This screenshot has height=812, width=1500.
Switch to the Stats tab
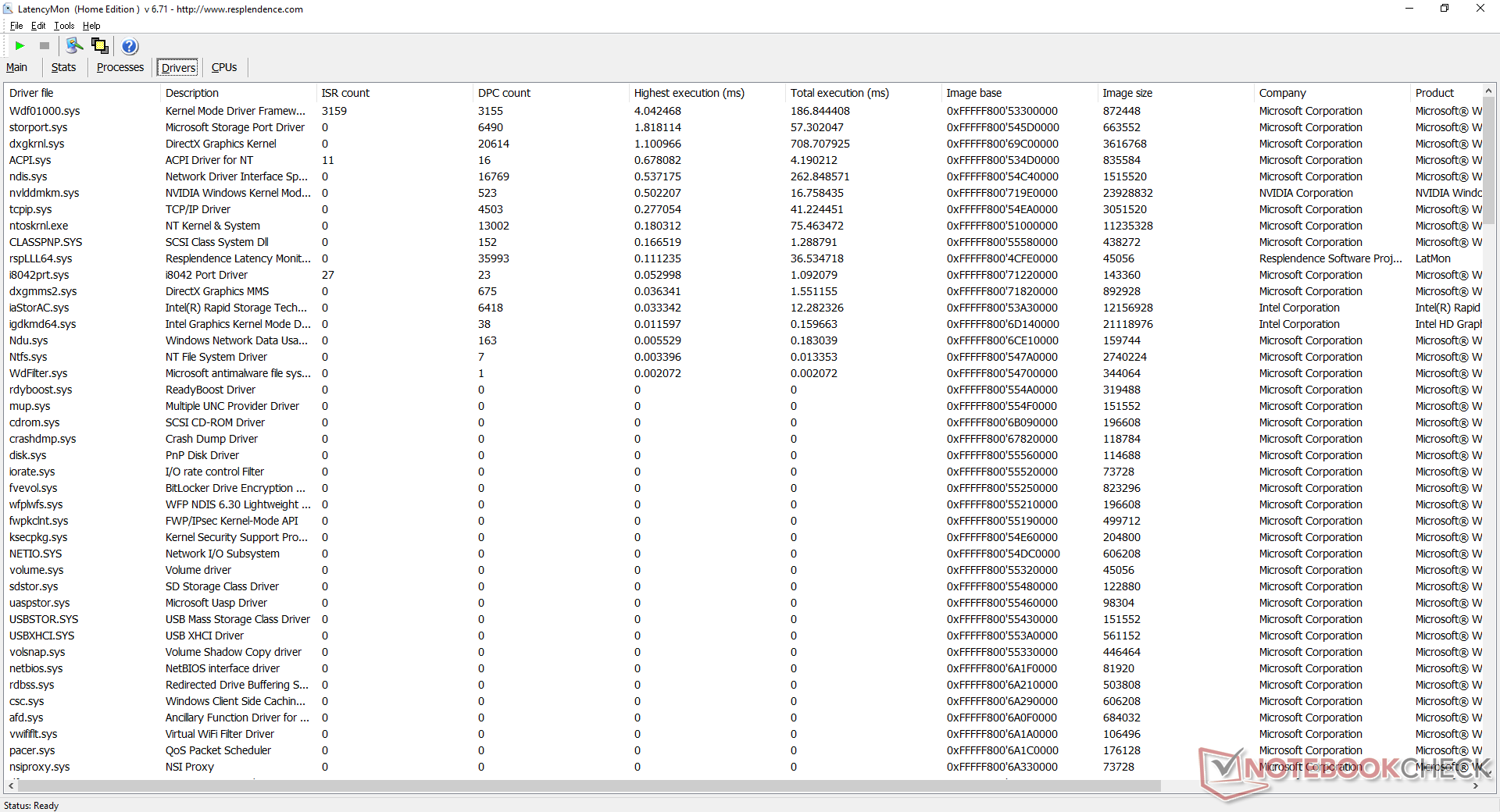pyautogui.click(x=63, y=67)
